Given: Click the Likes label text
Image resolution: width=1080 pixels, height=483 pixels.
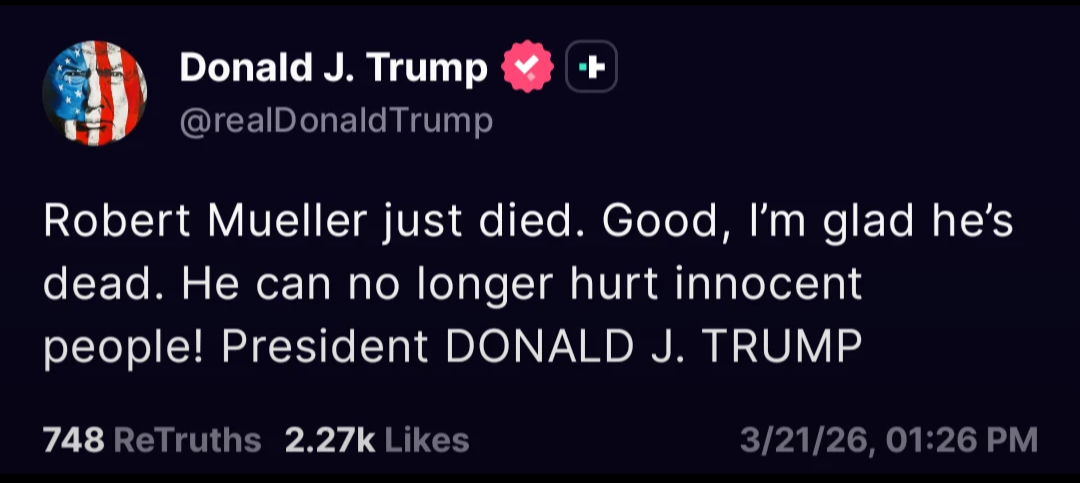Looking at the screenshot, I should (426, 439).
